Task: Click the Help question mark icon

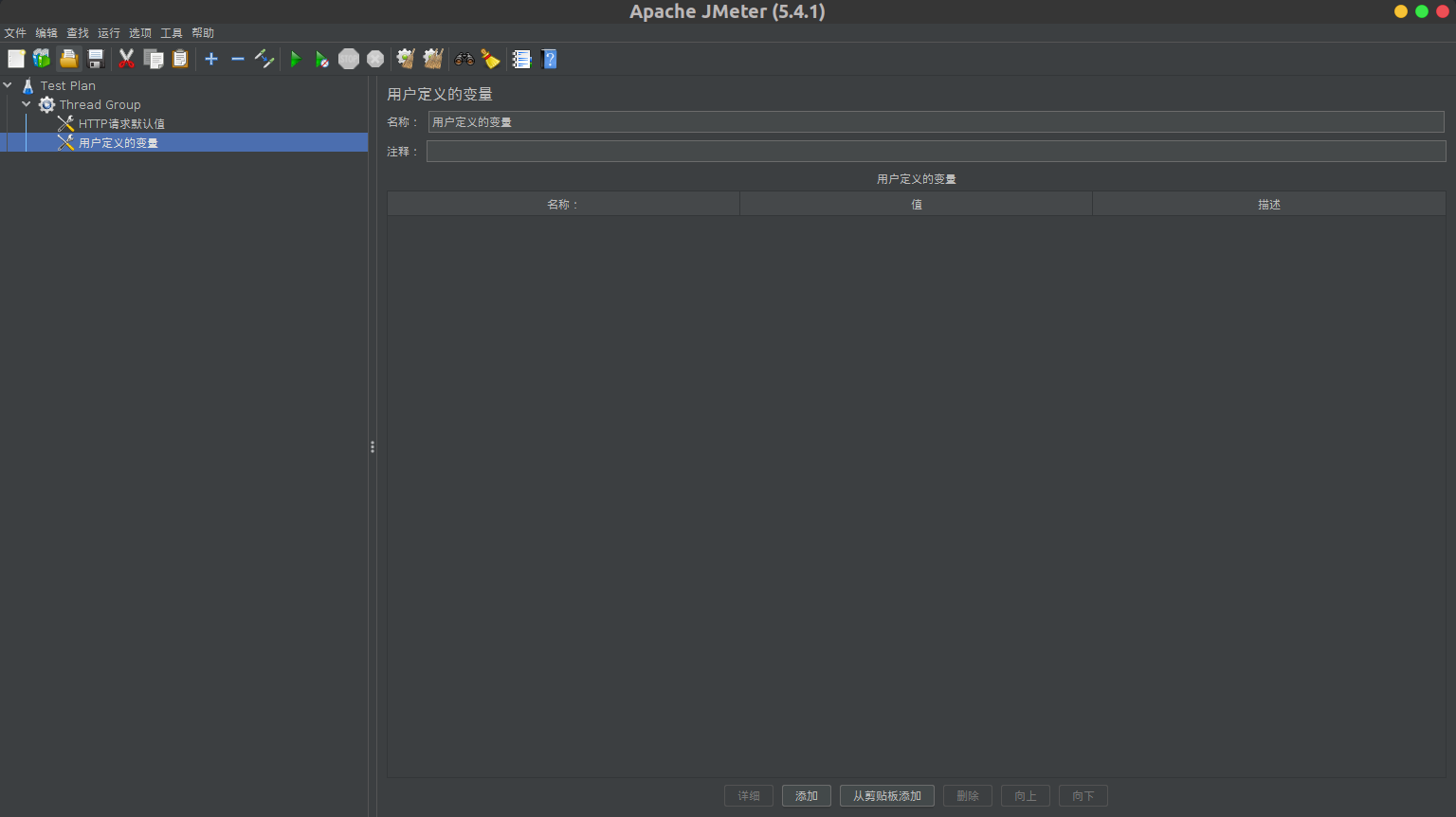Action: tap(549, 59)
